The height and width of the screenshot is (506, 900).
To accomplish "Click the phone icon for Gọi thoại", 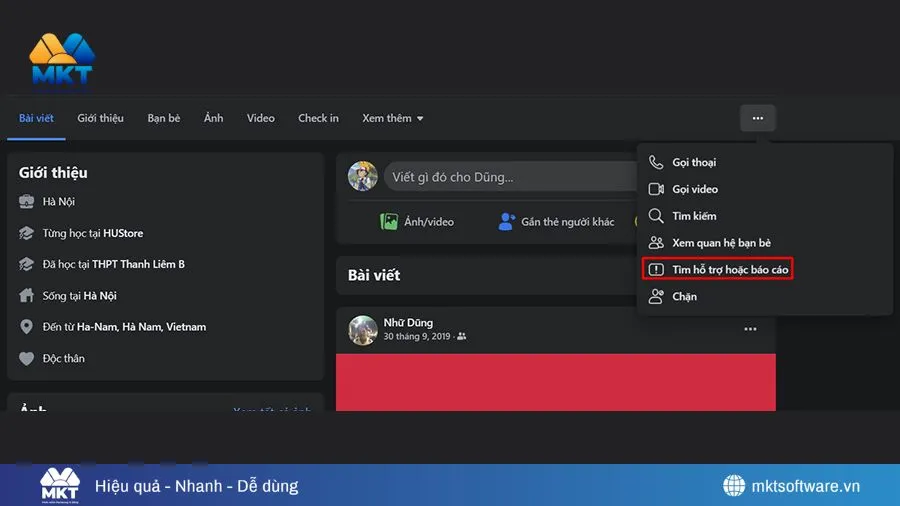I will (656, 162).
